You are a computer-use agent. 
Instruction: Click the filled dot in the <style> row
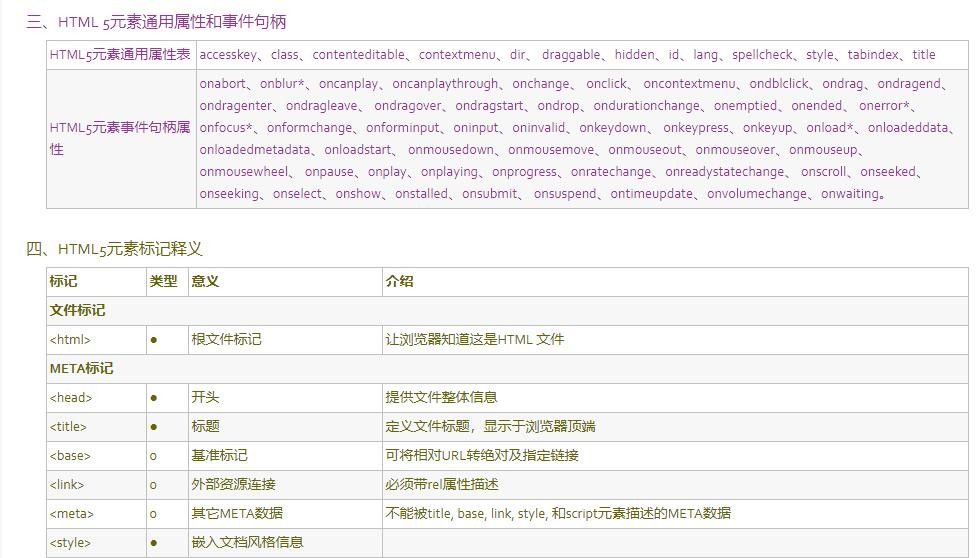pyautogui.click(x=154, y=543)
